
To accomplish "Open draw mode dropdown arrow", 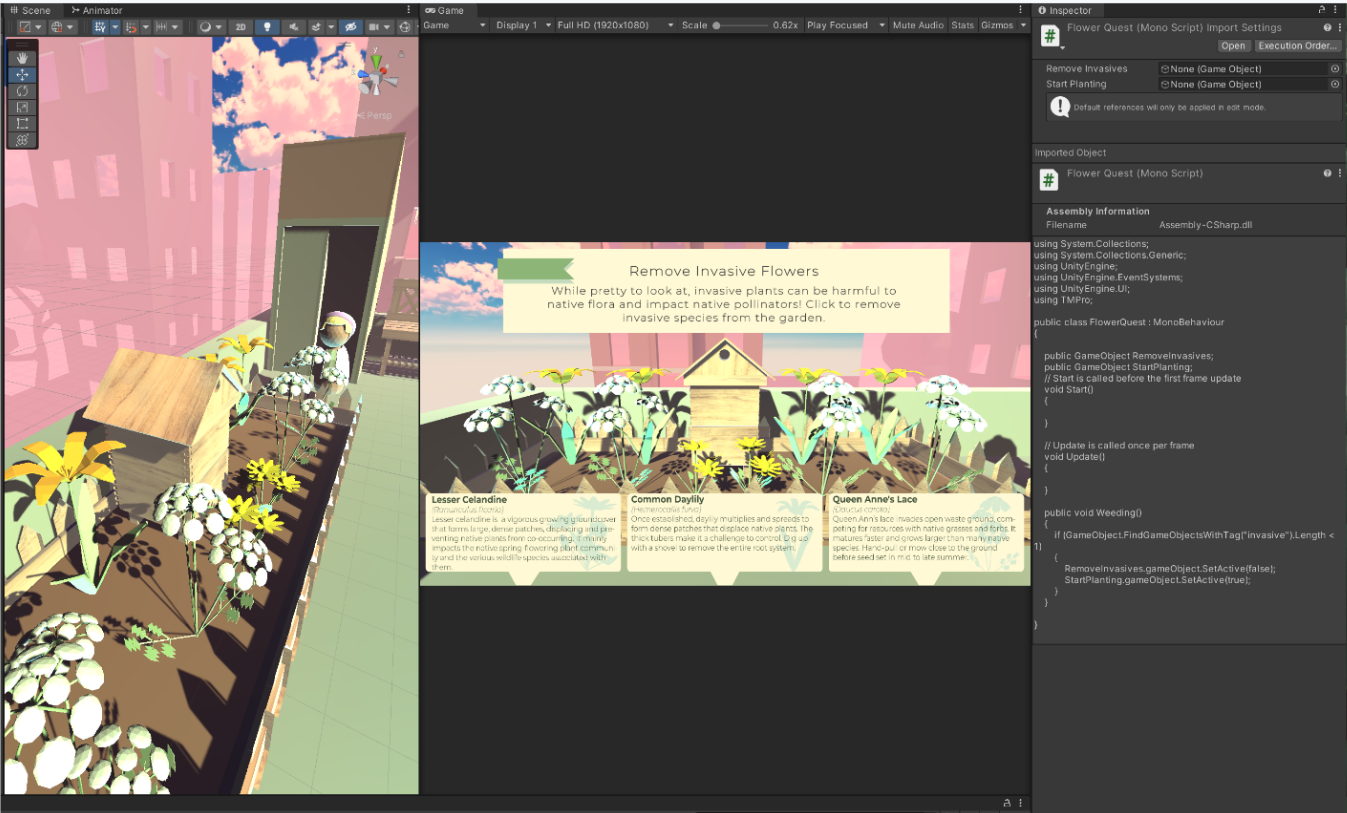I will pos(219,27).
